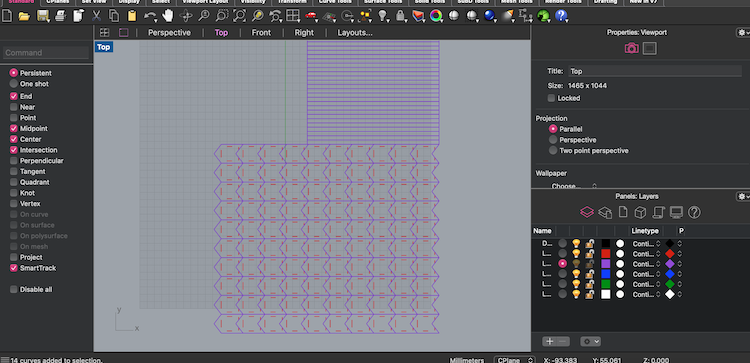This screenshot has height=363, width=750.
Task: Check the Disable all osnaps box
Action: click(13, 289)
